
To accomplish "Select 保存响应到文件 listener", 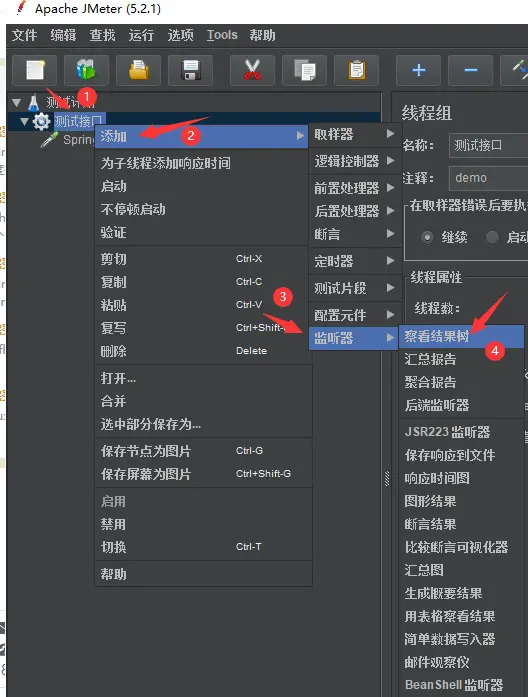I will pos(461,455).
